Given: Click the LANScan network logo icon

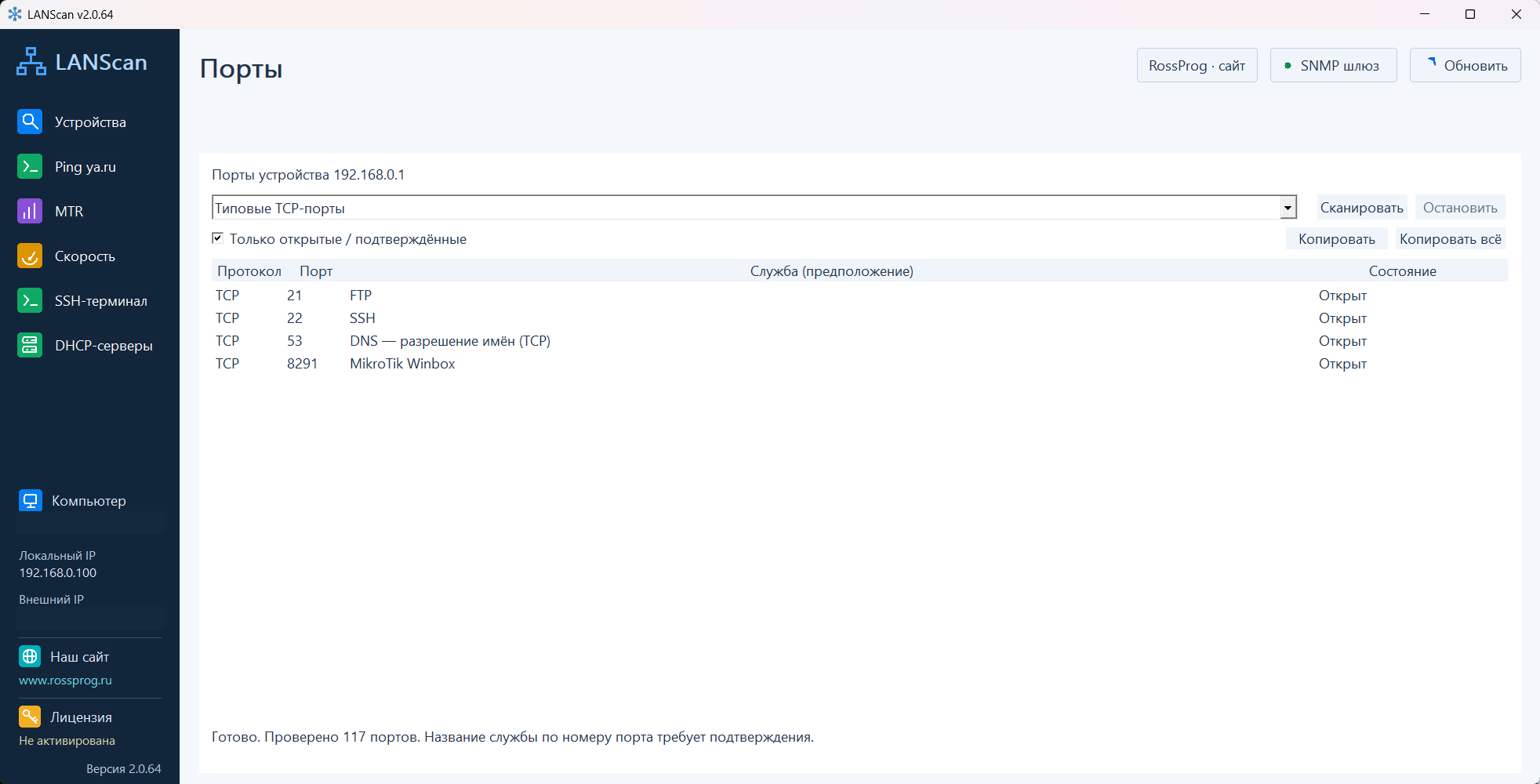Looking at the screenshot, I should point(31,62).
